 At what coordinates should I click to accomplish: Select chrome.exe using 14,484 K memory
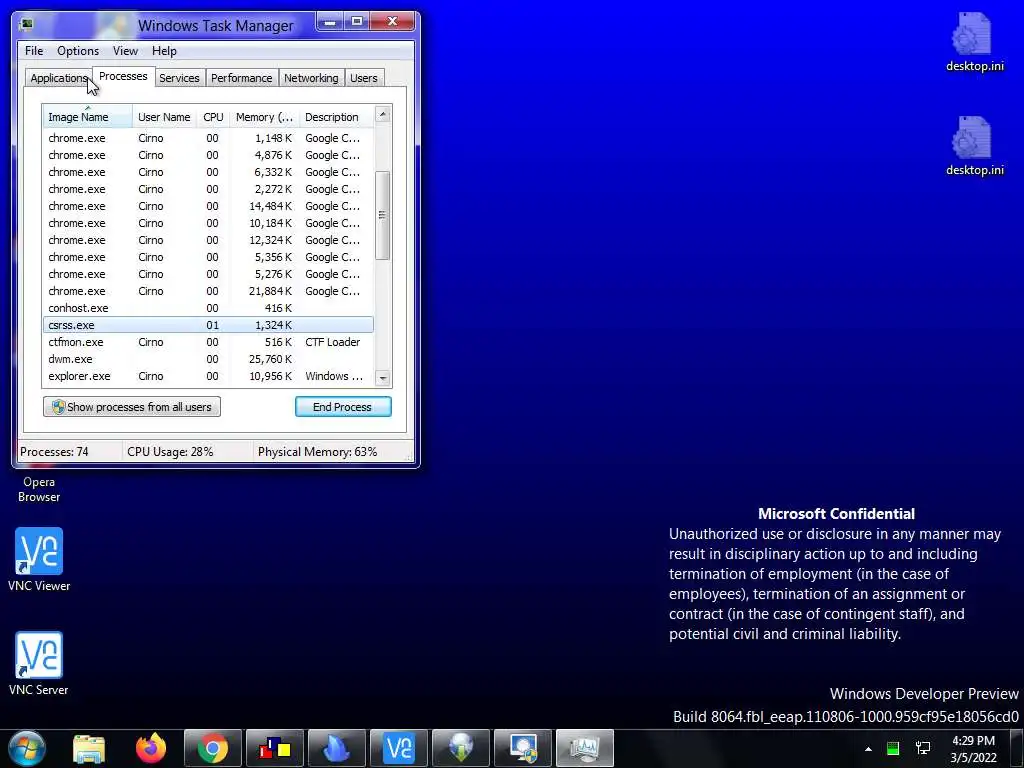208,206
